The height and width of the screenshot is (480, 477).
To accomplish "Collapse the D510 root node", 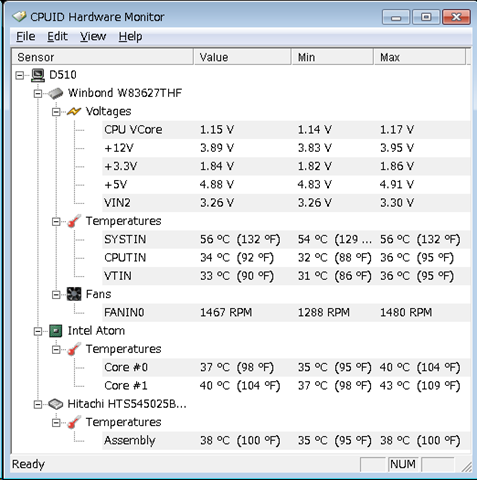I will pyautogui.click(x=20, y=75).
